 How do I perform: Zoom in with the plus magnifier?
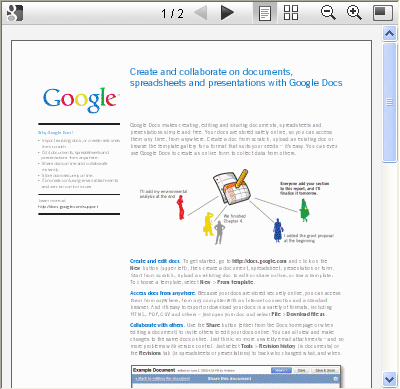(354, 13)
